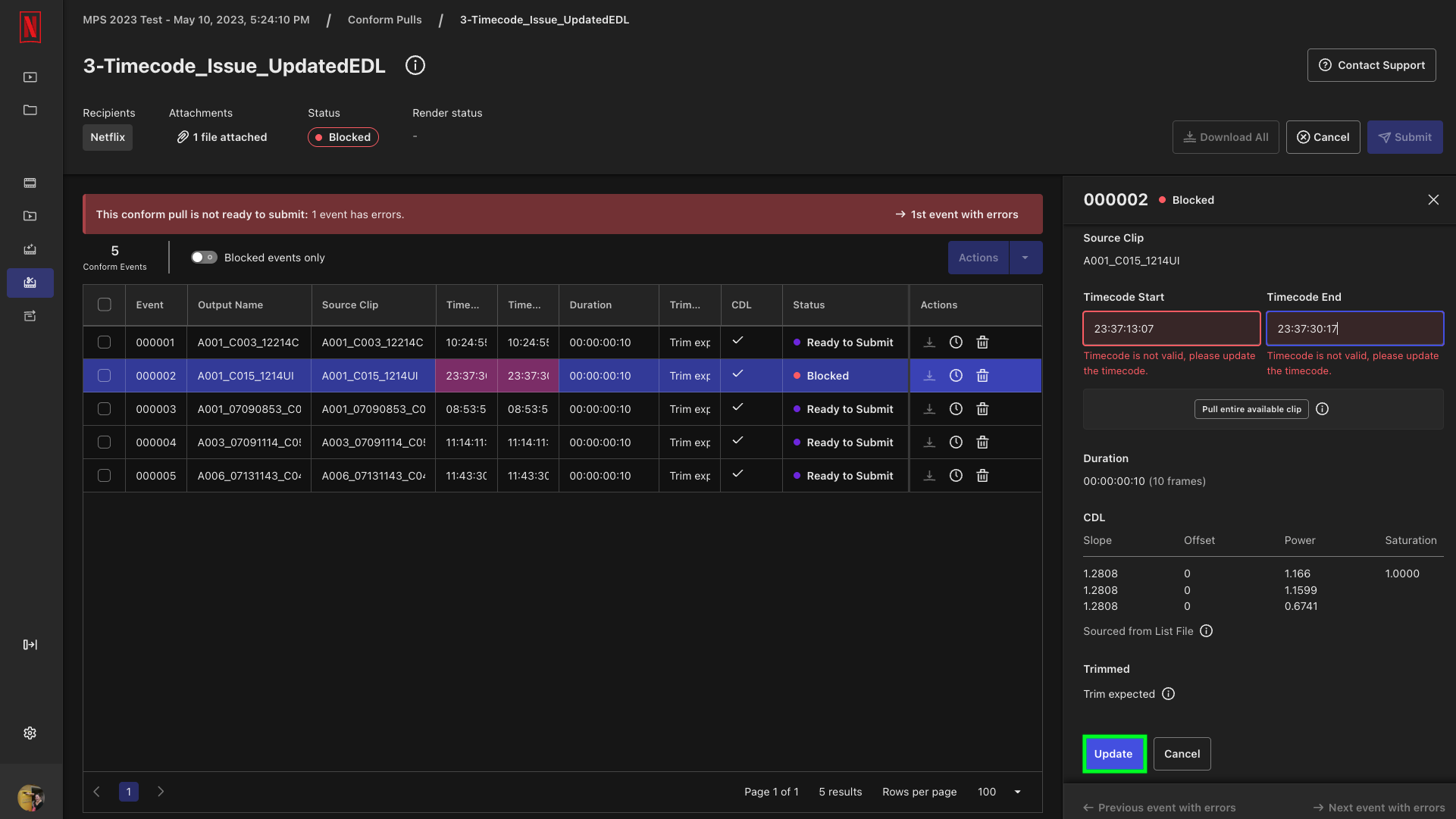Cancel the conform pull in header
Screen dimensions: 1456x819
tap(1323, 137)
